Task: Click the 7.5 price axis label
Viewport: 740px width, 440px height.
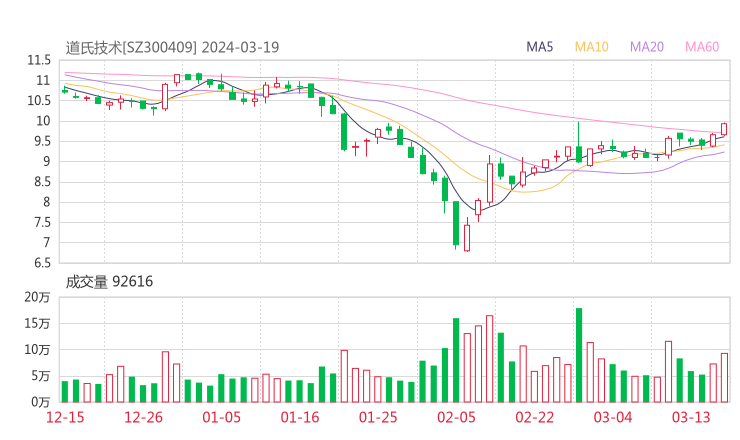Action: click(x=42, y=222)
